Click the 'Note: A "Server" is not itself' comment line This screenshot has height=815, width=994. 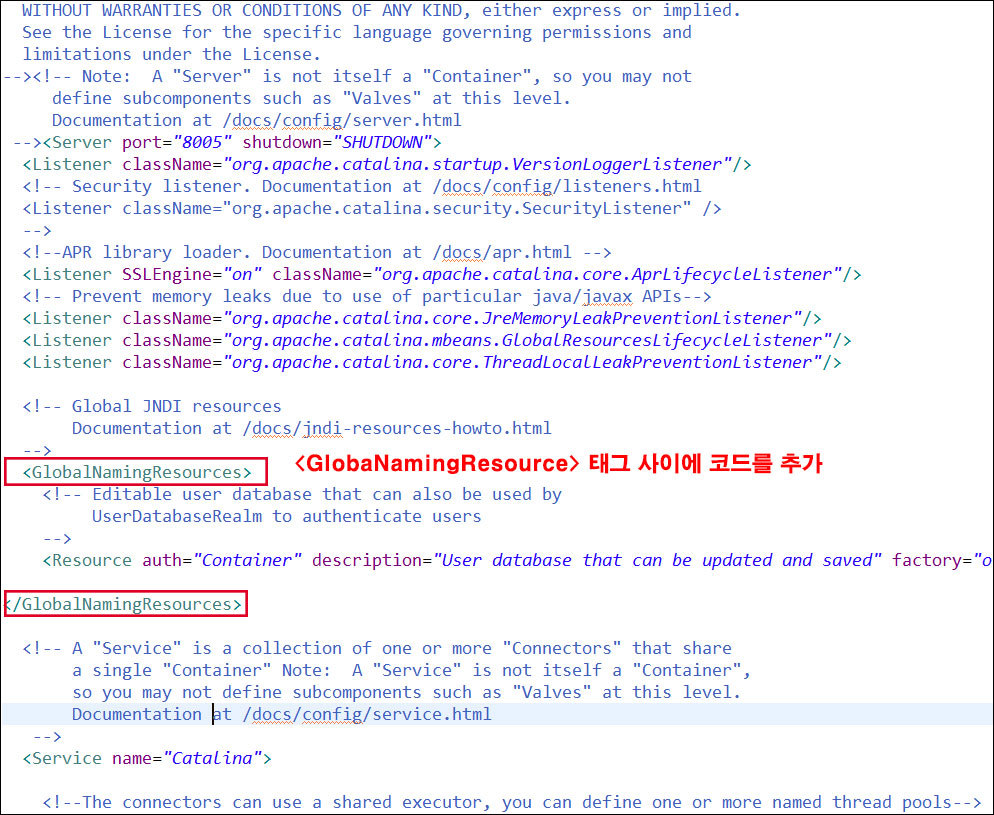[347, 77]
